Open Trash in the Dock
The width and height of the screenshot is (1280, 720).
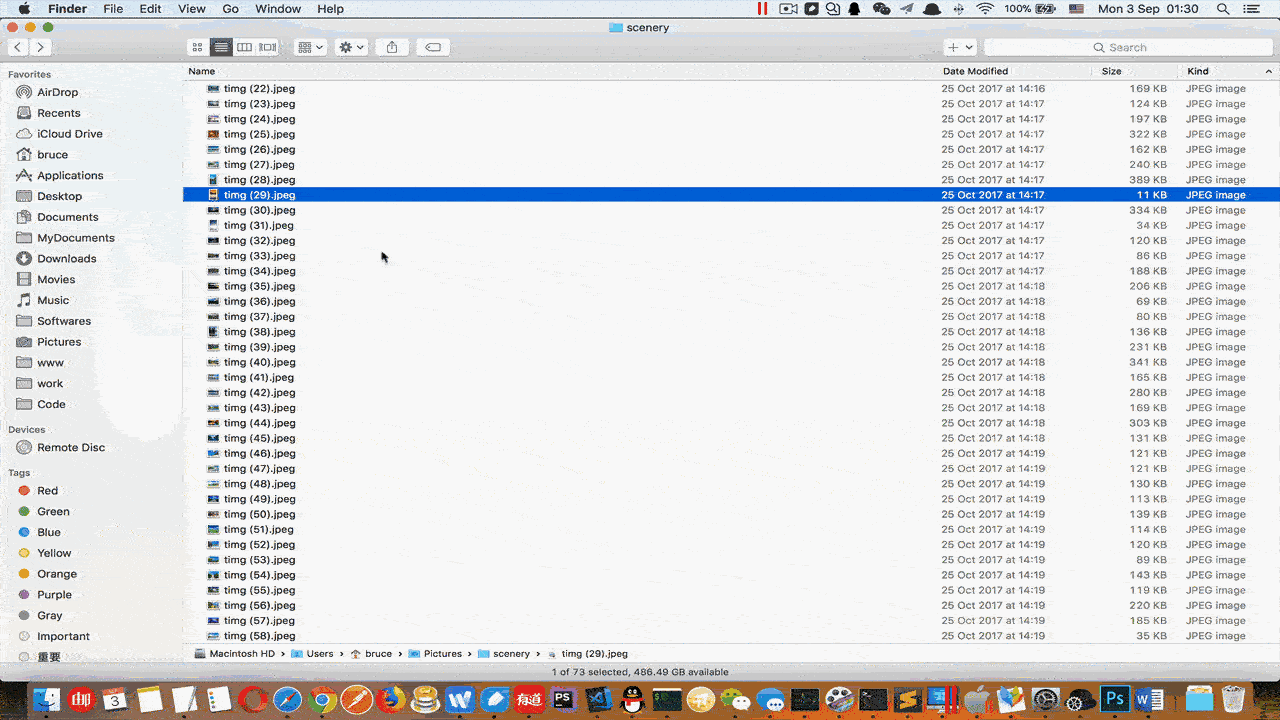tap(1234, 699)
